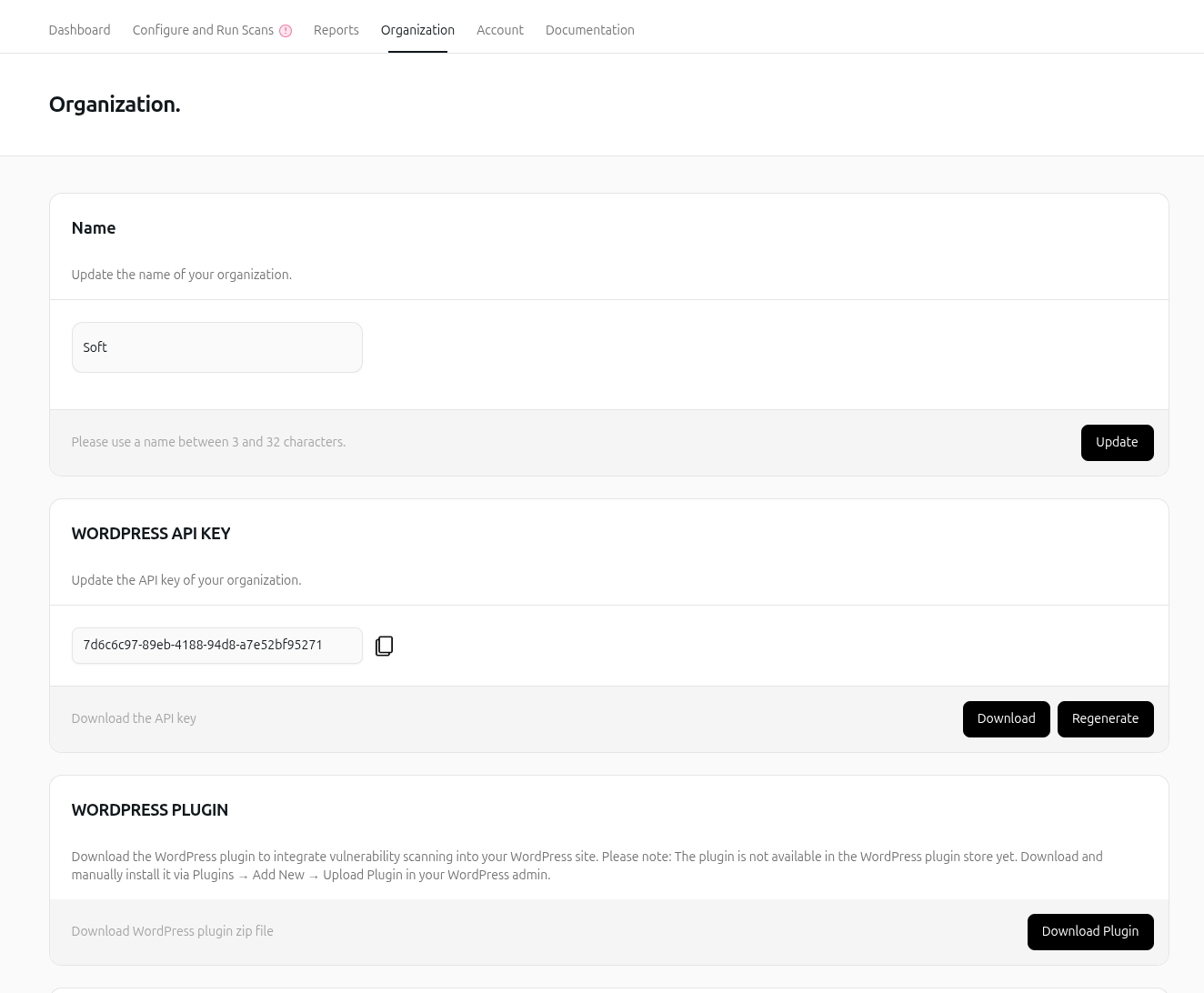Click the Download Plugin button
The height and width of the screenshot is (993, 1204).
tap(1089, 931)
